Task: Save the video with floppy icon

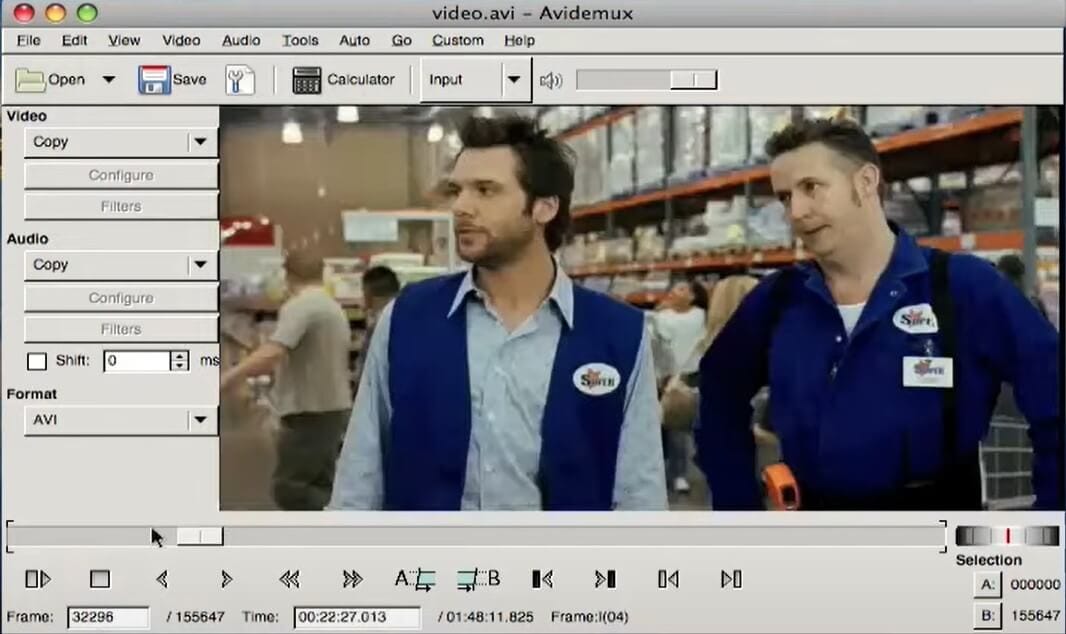Action: click(x=172, y=80)
